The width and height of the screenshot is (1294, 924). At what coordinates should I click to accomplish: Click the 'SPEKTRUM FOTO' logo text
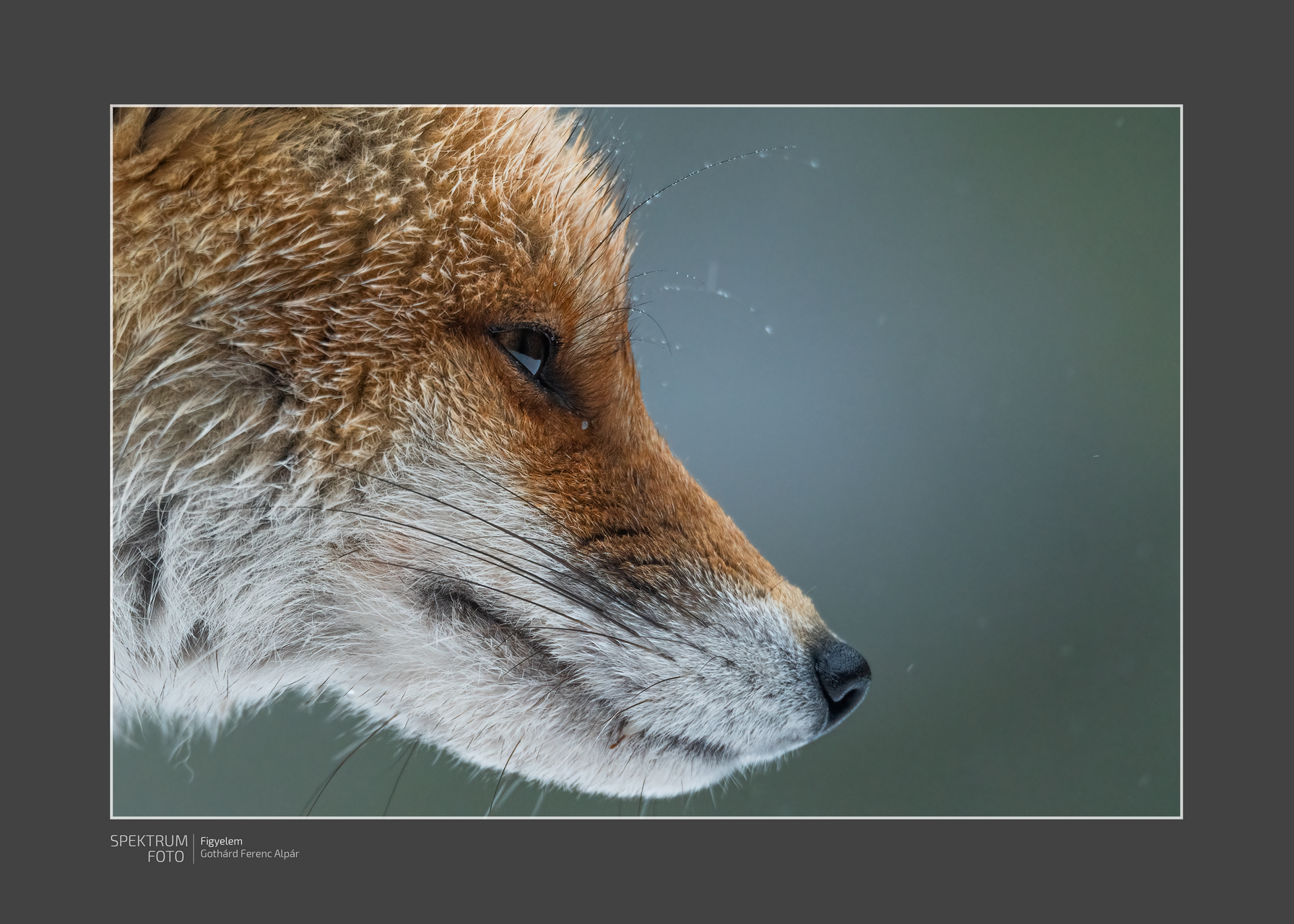(x=149, y=849)
